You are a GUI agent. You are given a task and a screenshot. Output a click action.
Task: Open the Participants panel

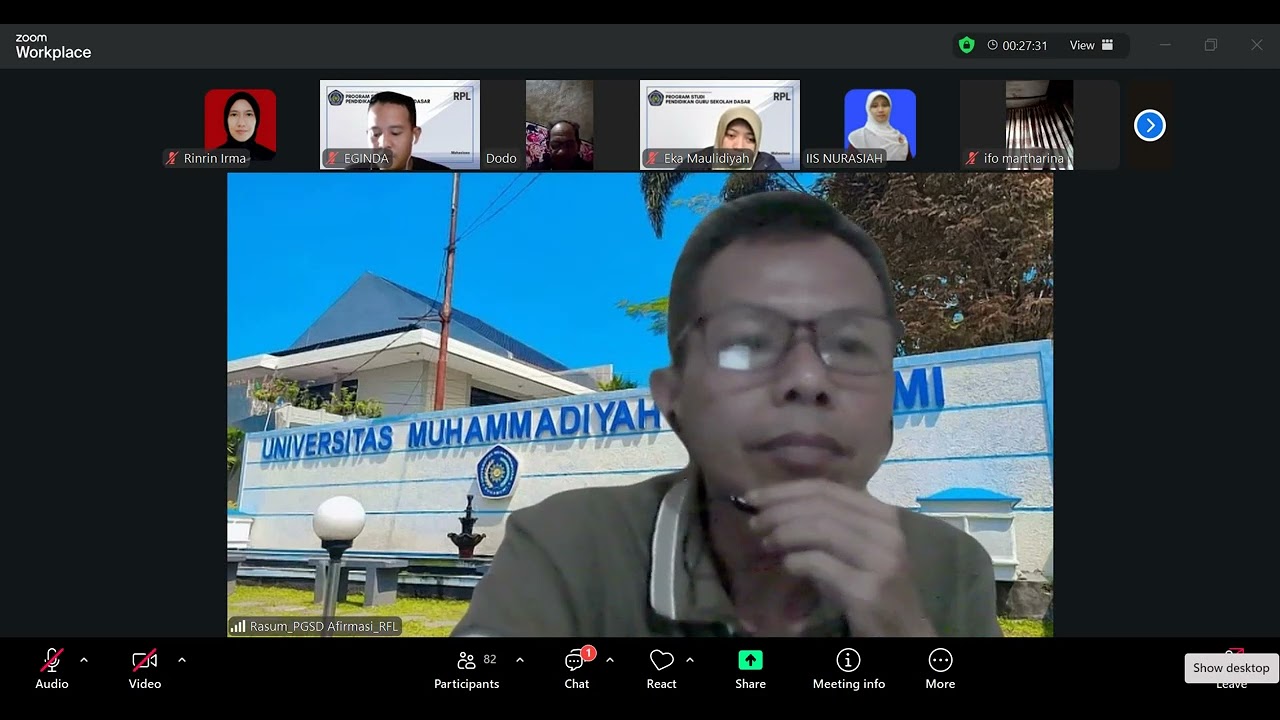(x=466, y=669)
